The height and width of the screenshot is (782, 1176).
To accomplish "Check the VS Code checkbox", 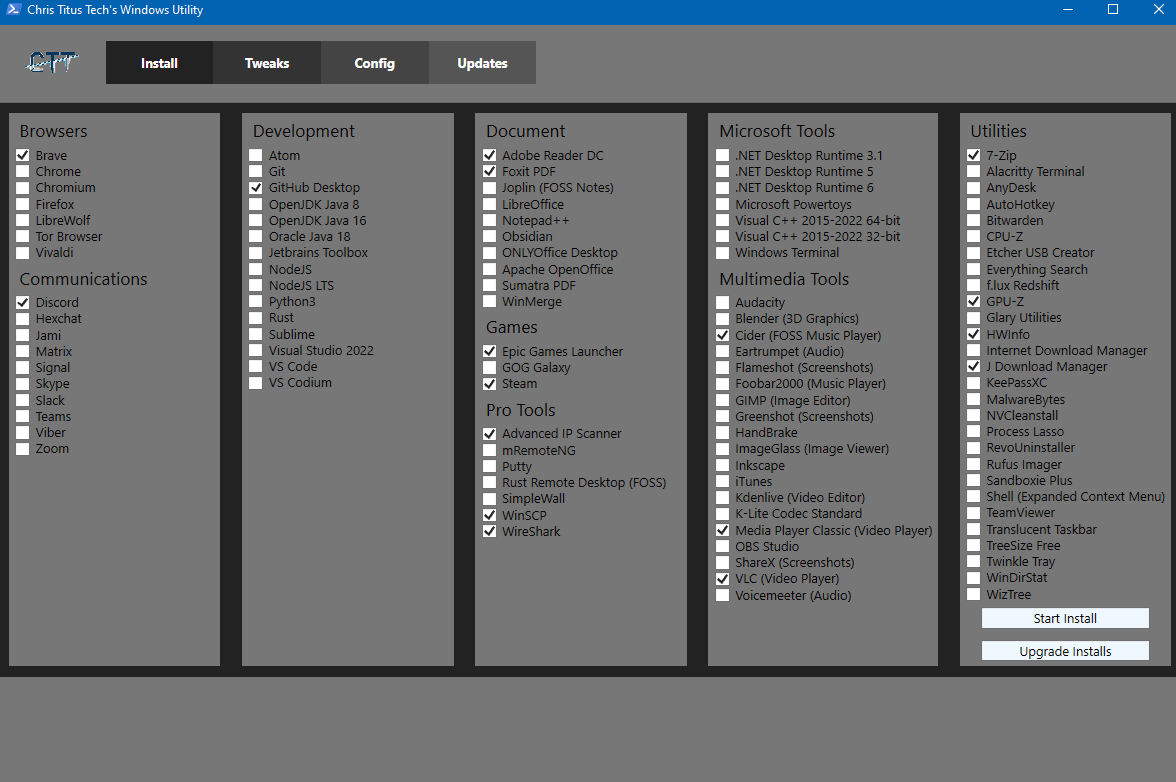I will pos(256,367).
